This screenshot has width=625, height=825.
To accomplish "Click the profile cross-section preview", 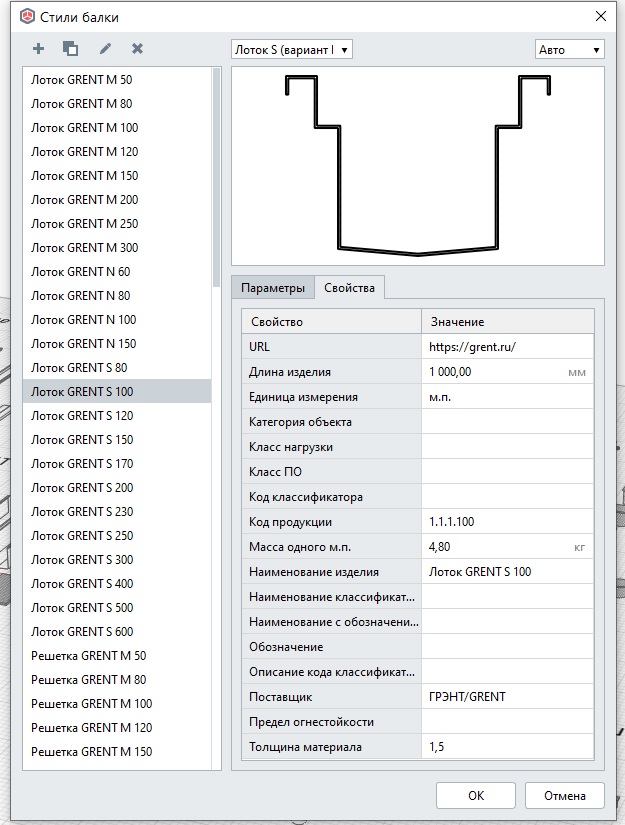I will tap(418, 166).
